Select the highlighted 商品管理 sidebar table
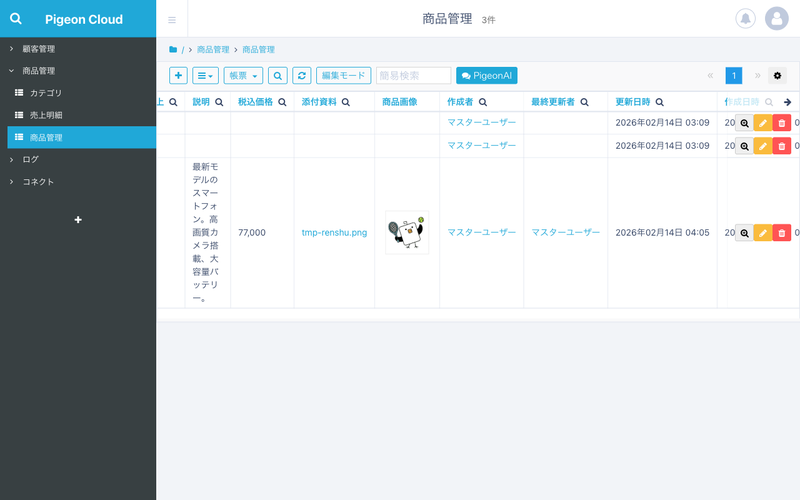 tap(82, 137)
